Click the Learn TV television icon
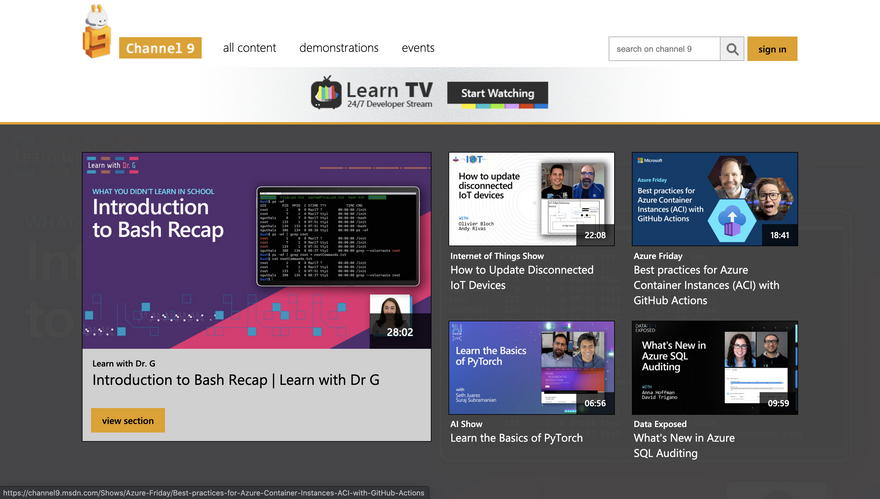 coord(326,93)
